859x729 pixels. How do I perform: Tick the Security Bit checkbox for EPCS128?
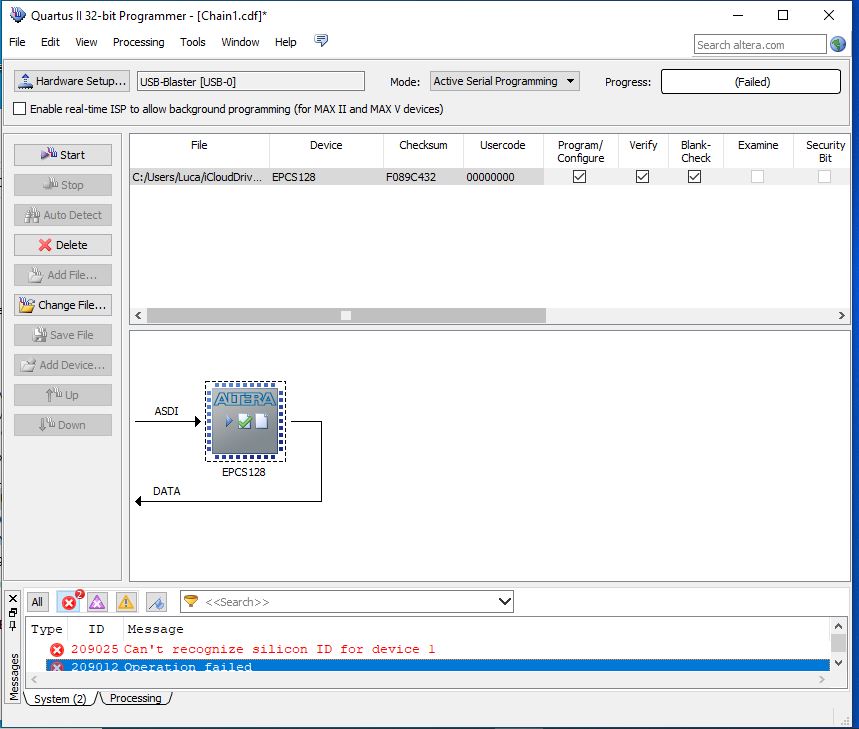coord(824,176)
